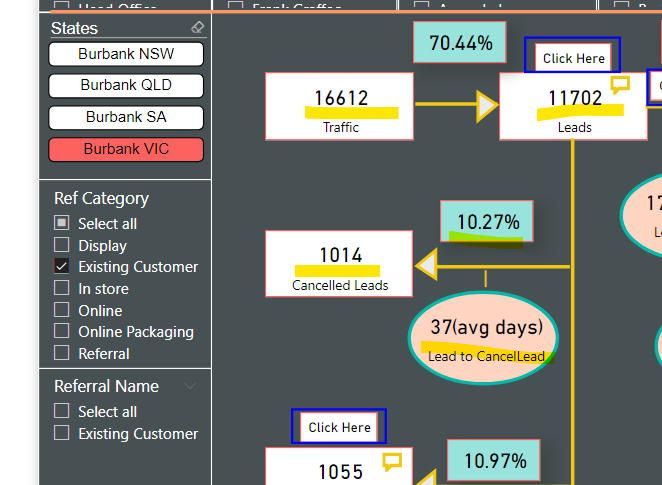Image resolution: width=662 pixels, height=485 pixels.
Task: Click Here button above 1055 card
Action: click(339, 427)
